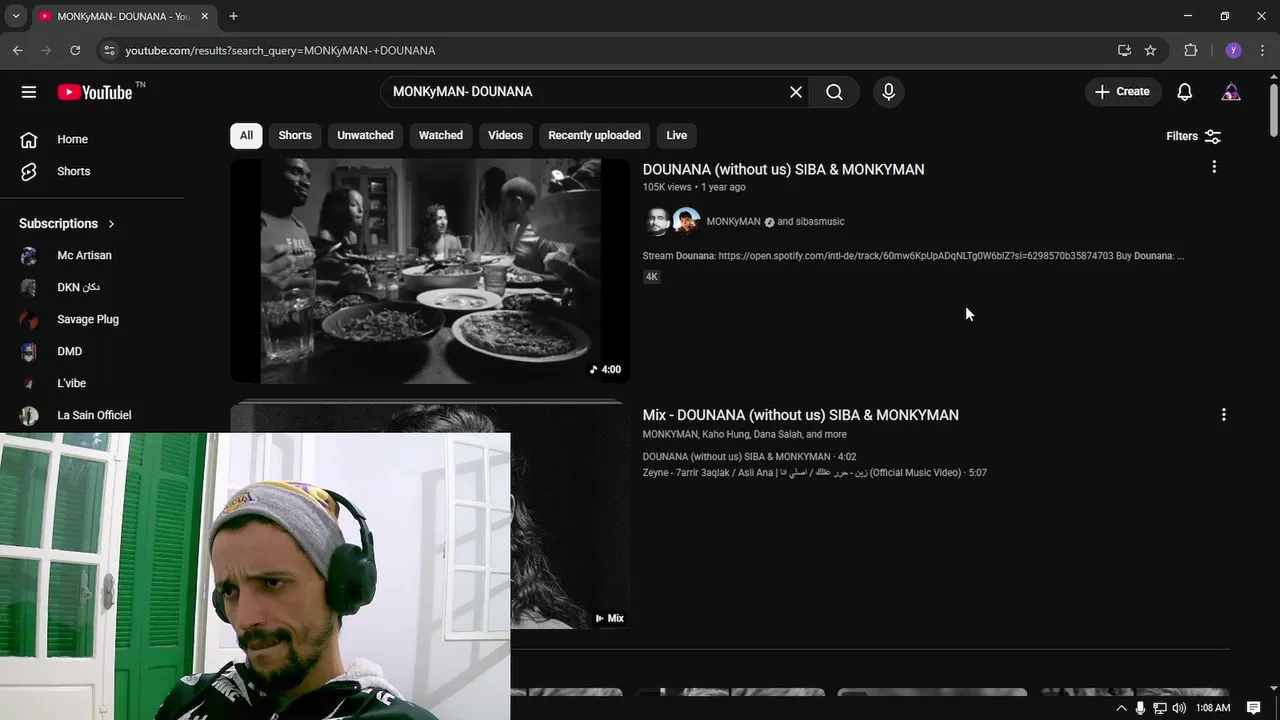
Task: Open Chrome profile avatar y
Action: click(1233, 50)
